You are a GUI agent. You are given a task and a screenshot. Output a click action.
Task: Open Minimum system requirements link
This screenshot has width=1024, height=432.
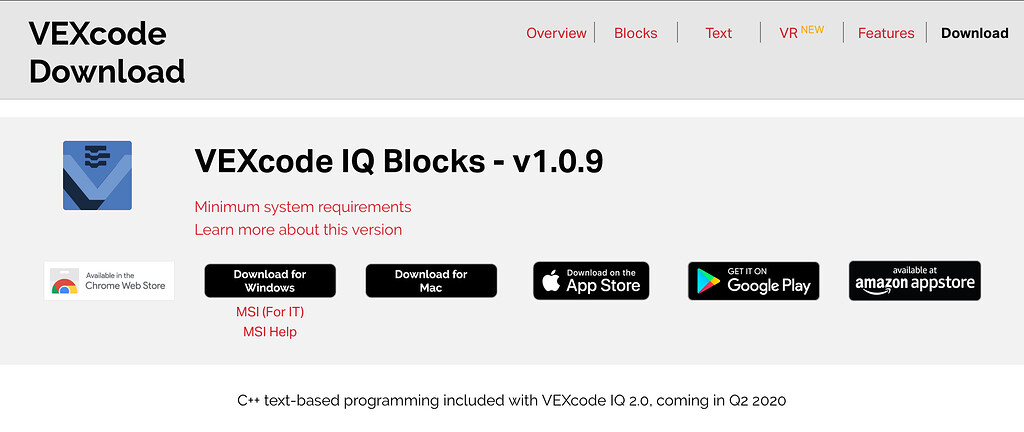(x=303, y=207)
